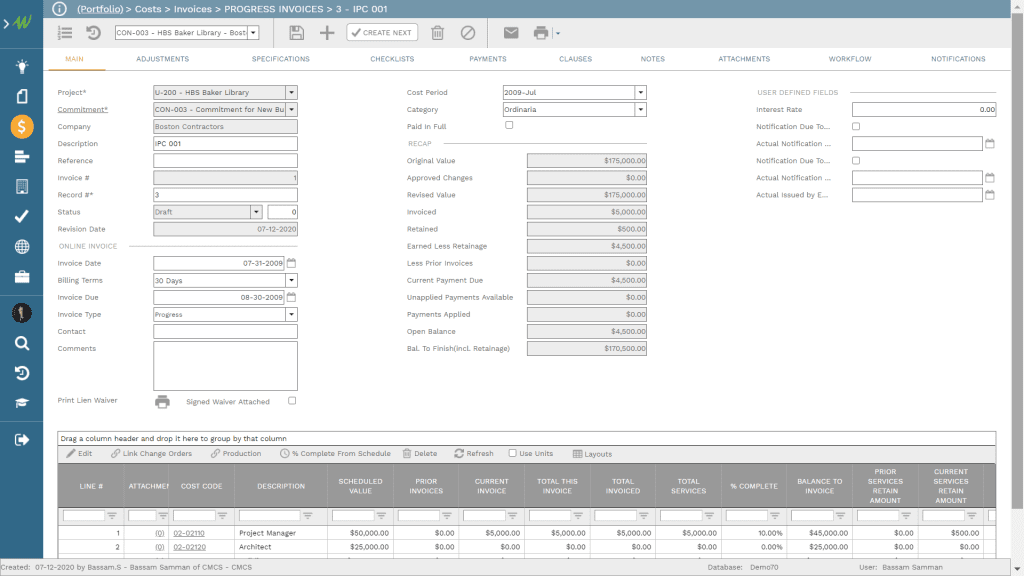Viewport: 1024px width, 576px height.
Task: Click the Link Change Orders button
Action: [x=152, y=453]
